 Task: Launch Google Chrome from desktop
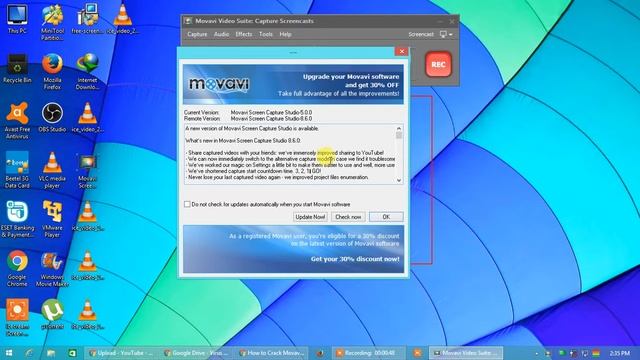point(17,269)
